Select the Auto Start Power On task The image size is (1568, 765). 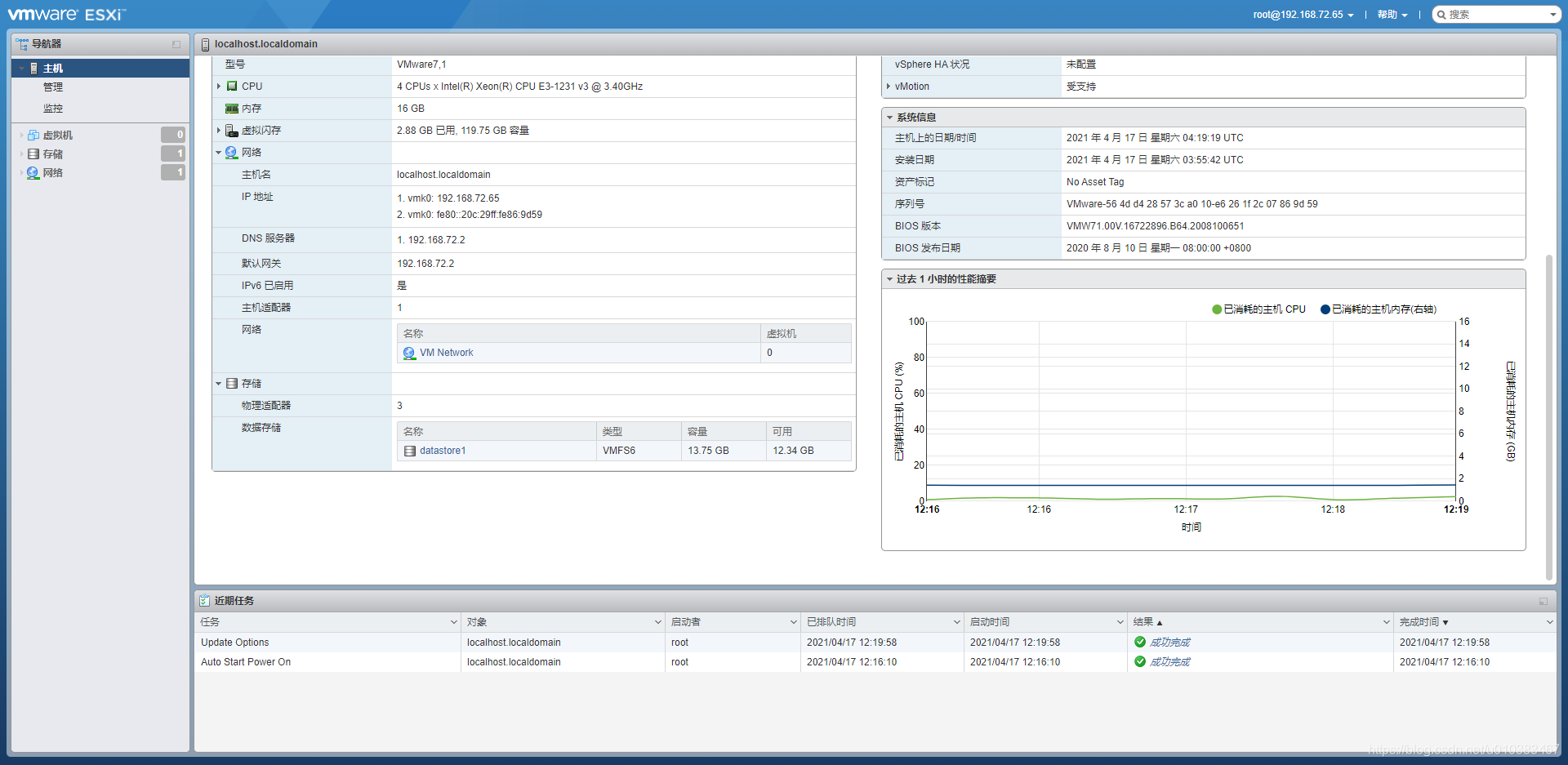pos(875,662)
